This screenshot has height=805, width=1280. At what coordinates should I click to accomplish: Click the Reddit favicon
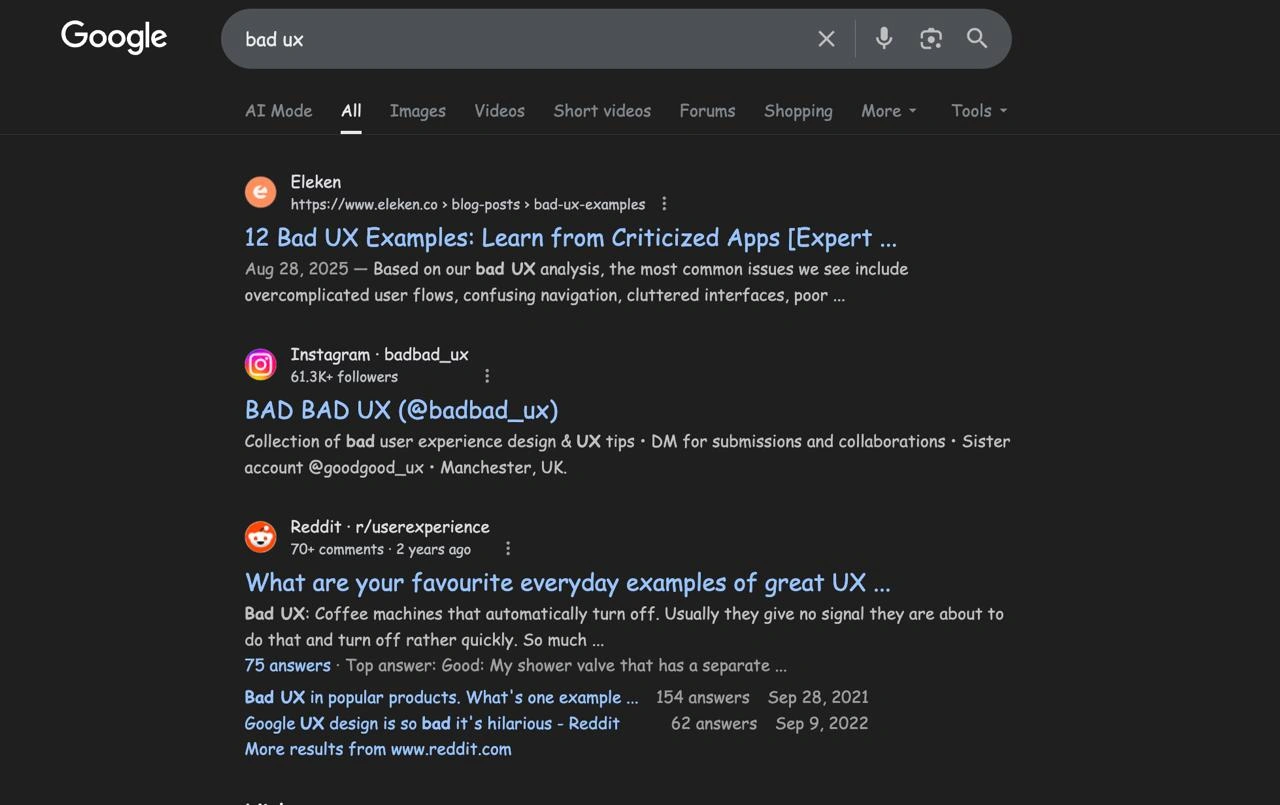click(261, 537)
